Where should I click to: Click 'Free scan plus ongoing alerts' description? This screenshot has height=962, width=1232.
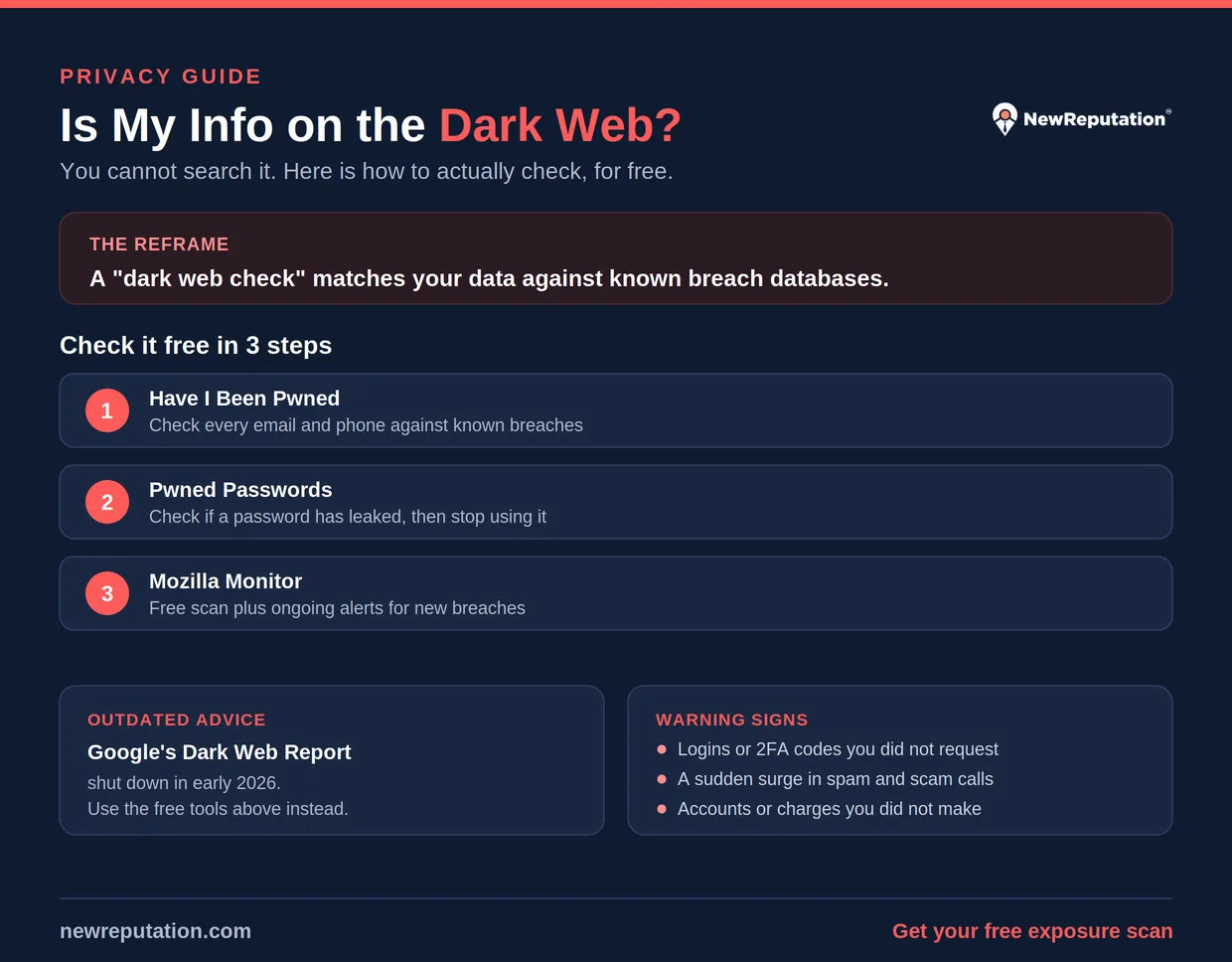click(x=337, y=608)
